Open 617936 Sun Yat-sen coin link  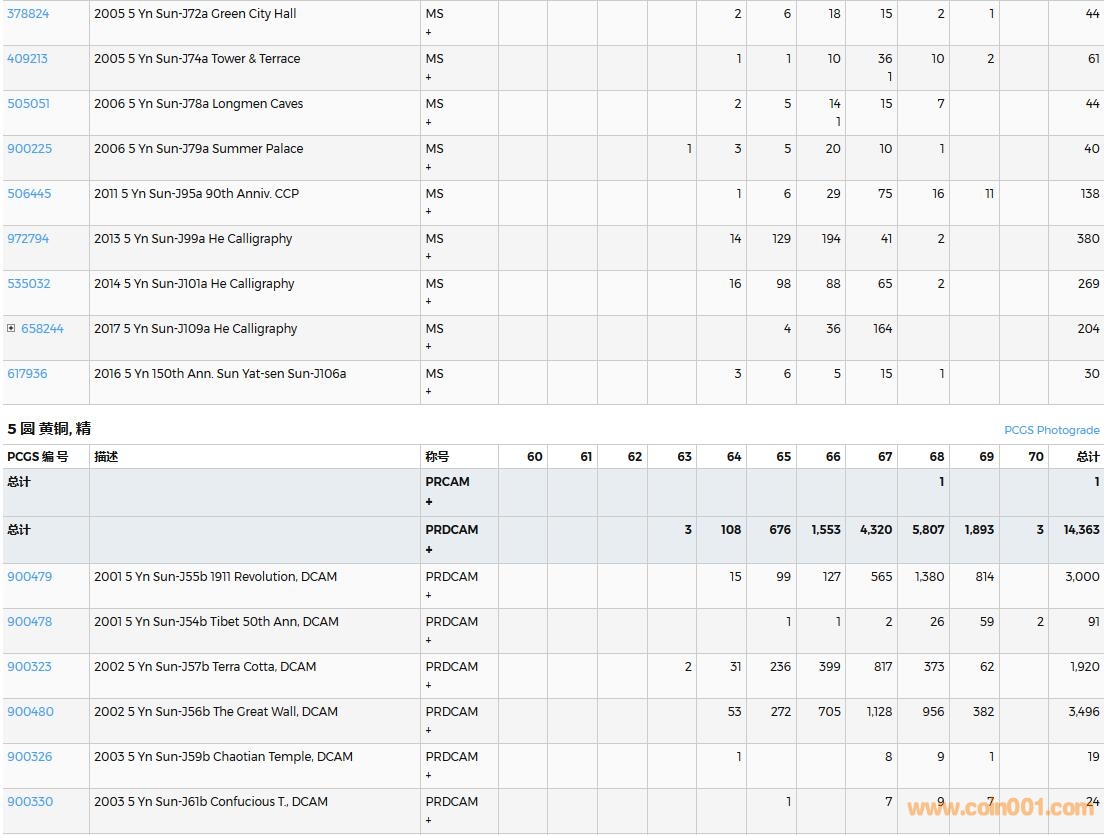tap(28, 374)
